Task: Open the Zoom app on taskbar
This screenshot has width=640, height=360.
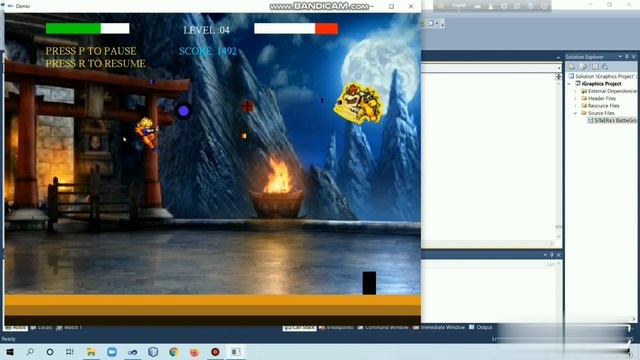Action: (112, 351)
